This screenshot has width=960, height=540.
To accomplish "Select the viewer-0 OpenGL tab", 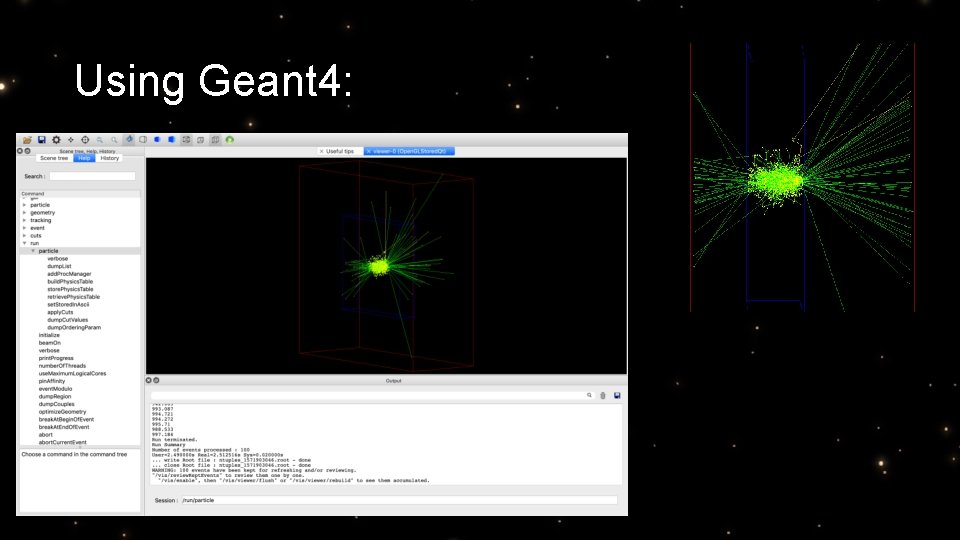I will [x=410, y=151].
